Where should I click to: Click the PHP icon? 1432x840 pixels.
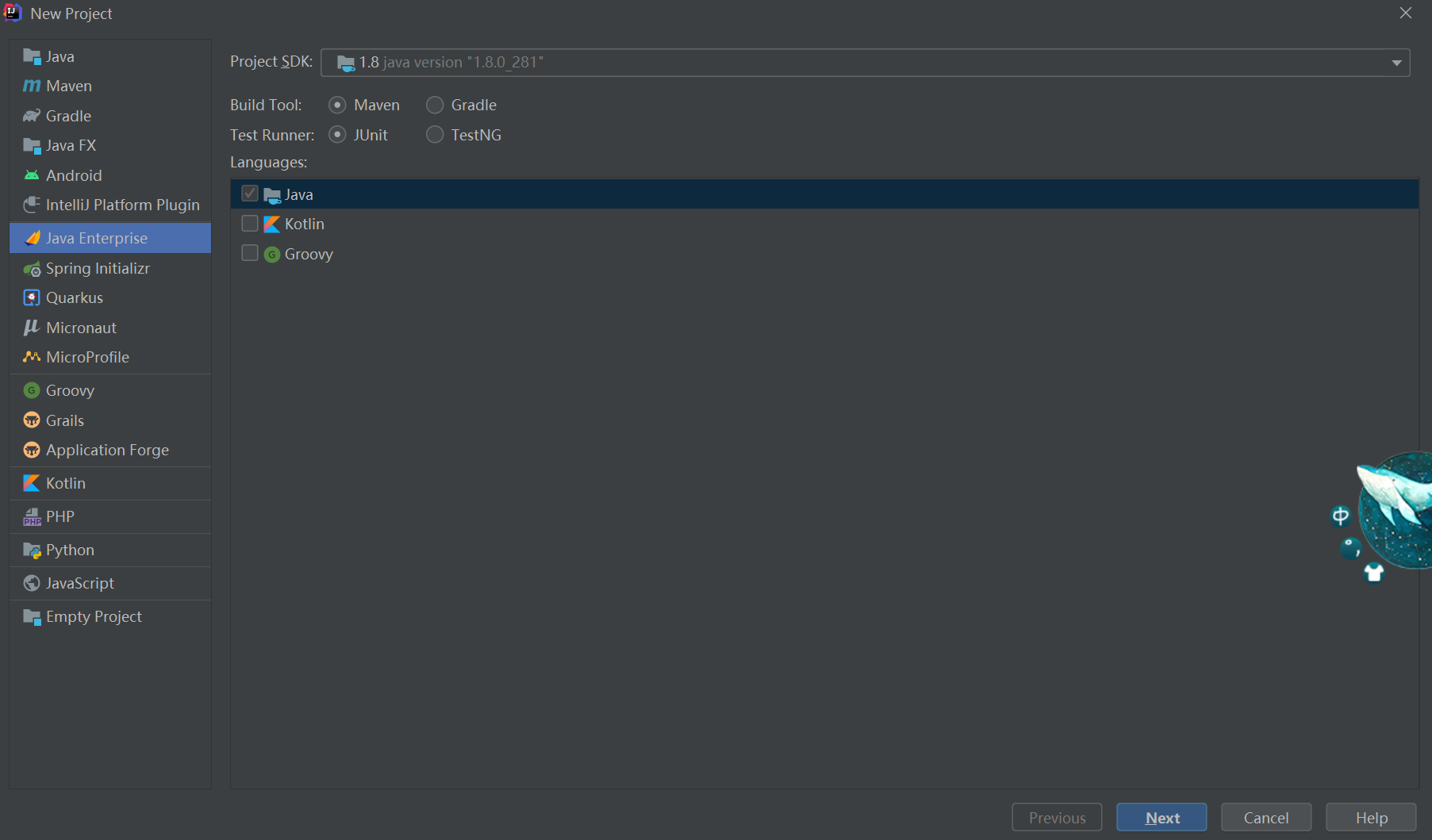point(32,517)
